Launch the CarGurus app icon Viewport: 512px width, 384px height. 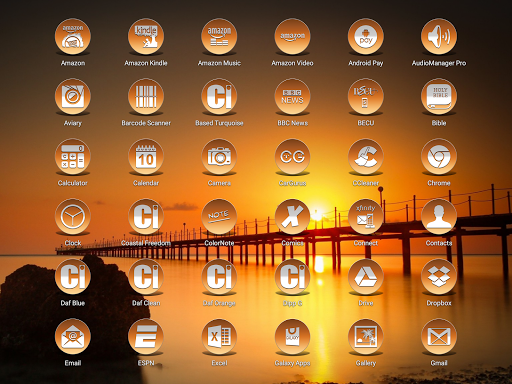(x=292, y=157)
